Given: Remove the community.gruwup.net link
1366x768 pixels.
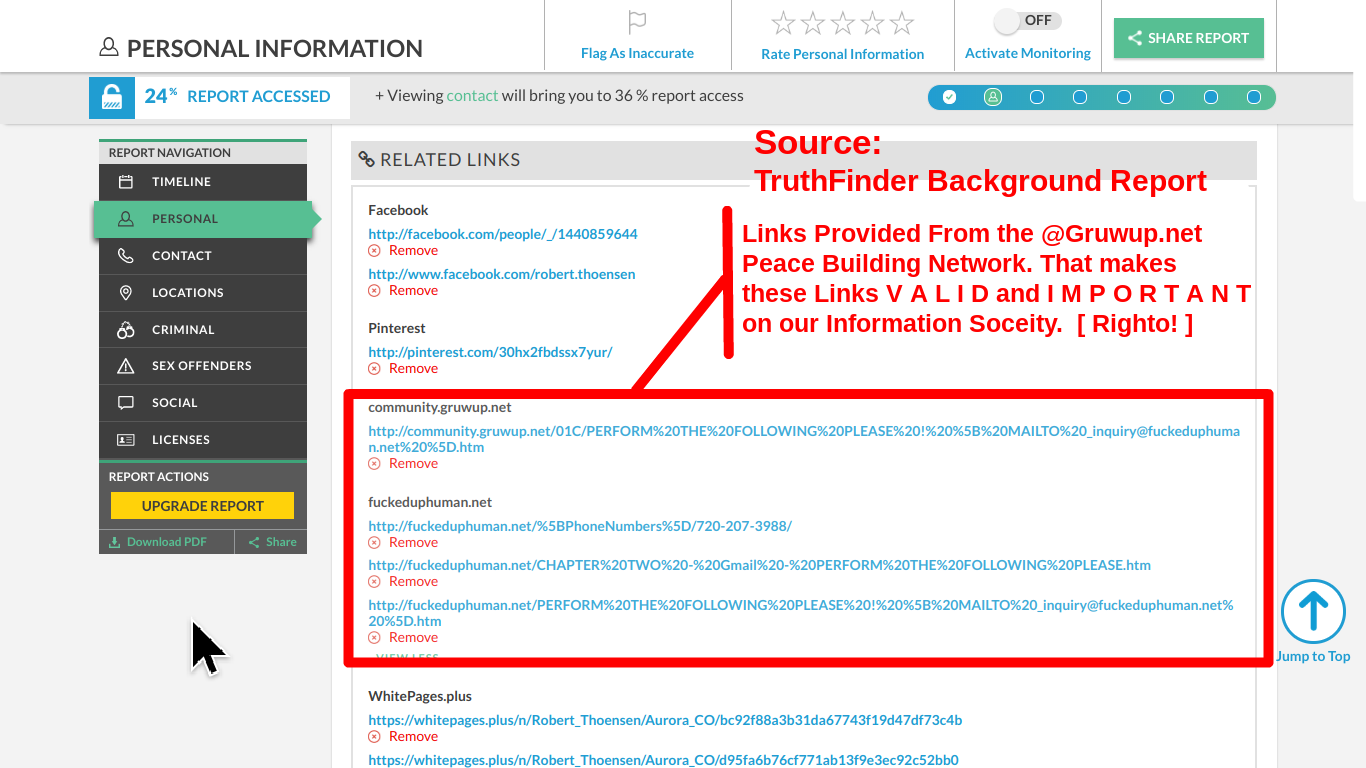Looking at the screenshot, I should (x=403, y=464).
